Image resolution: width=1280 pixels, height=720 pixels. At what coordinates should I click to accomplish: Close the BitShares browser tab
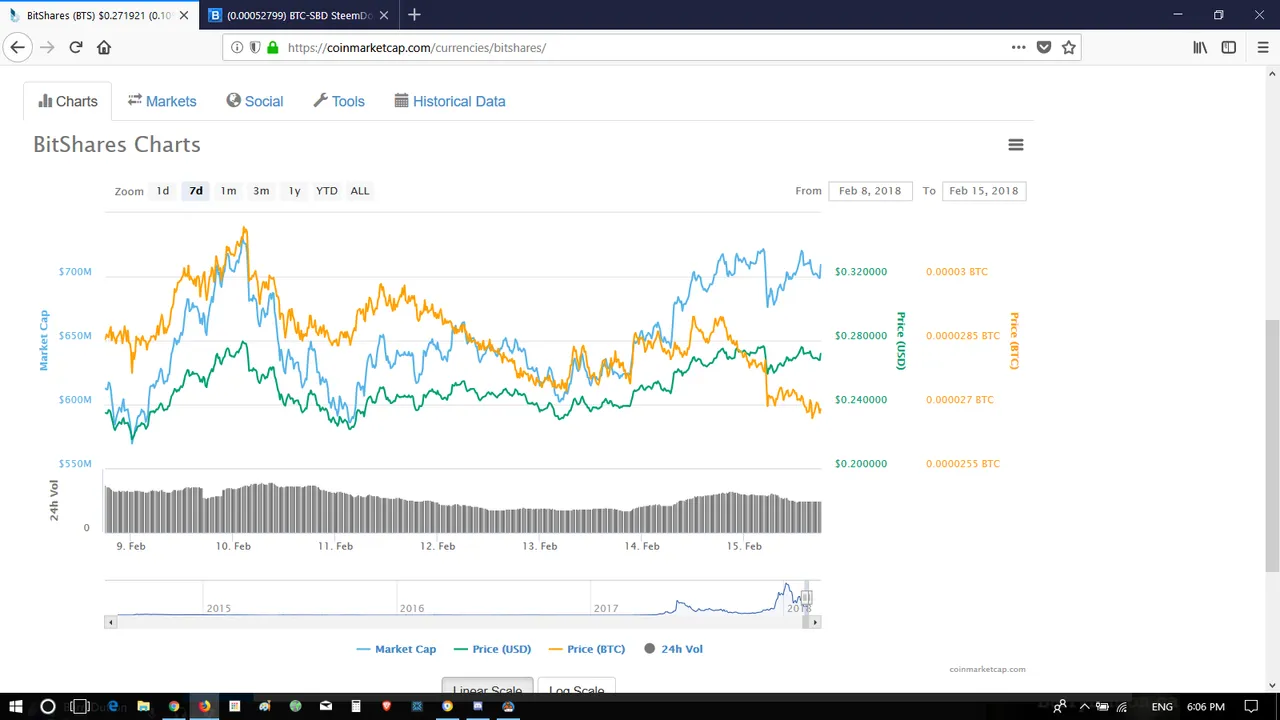coord(184,15)
